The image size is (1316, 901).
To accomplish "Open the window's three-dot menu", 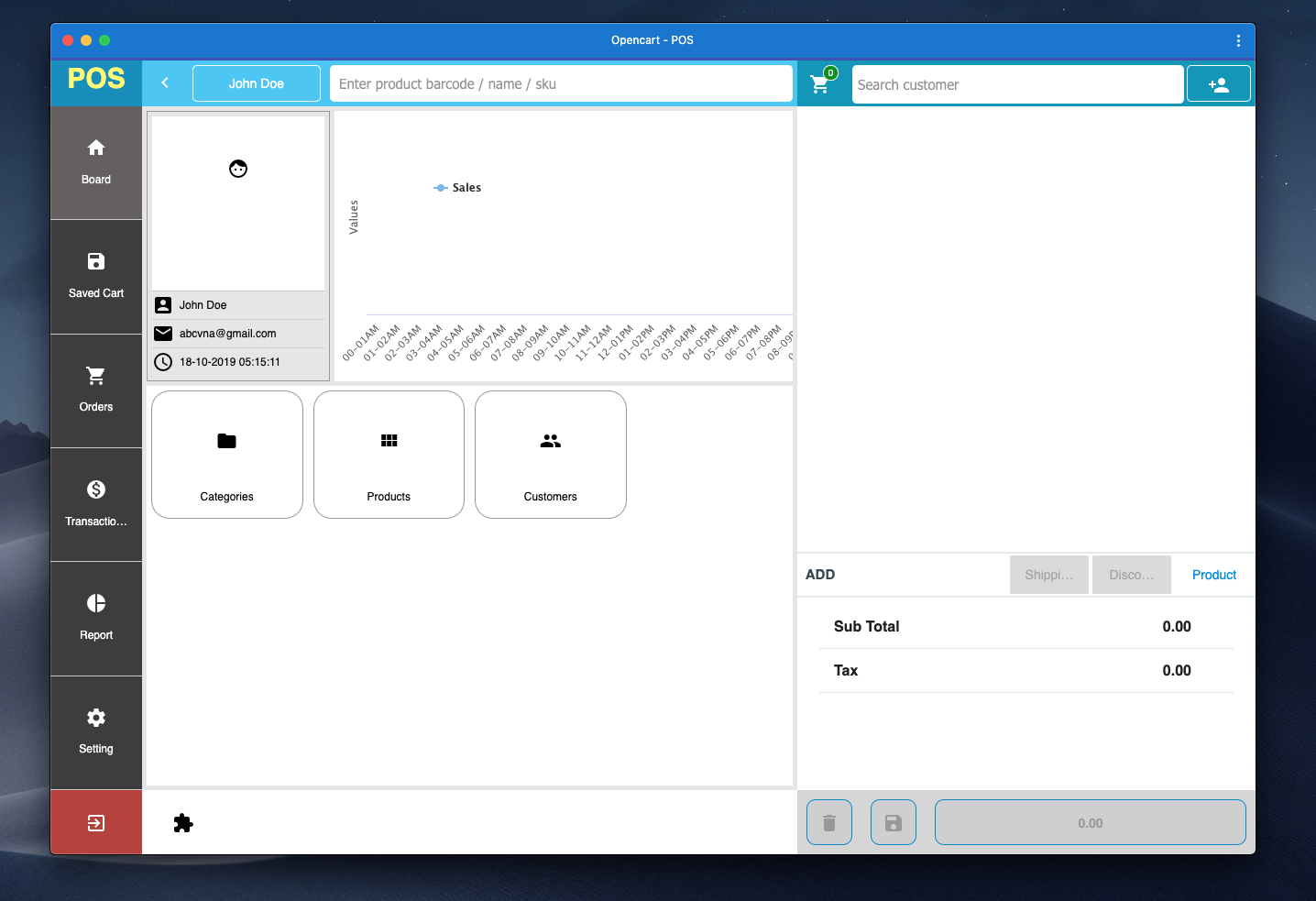I will [1238, 40].
